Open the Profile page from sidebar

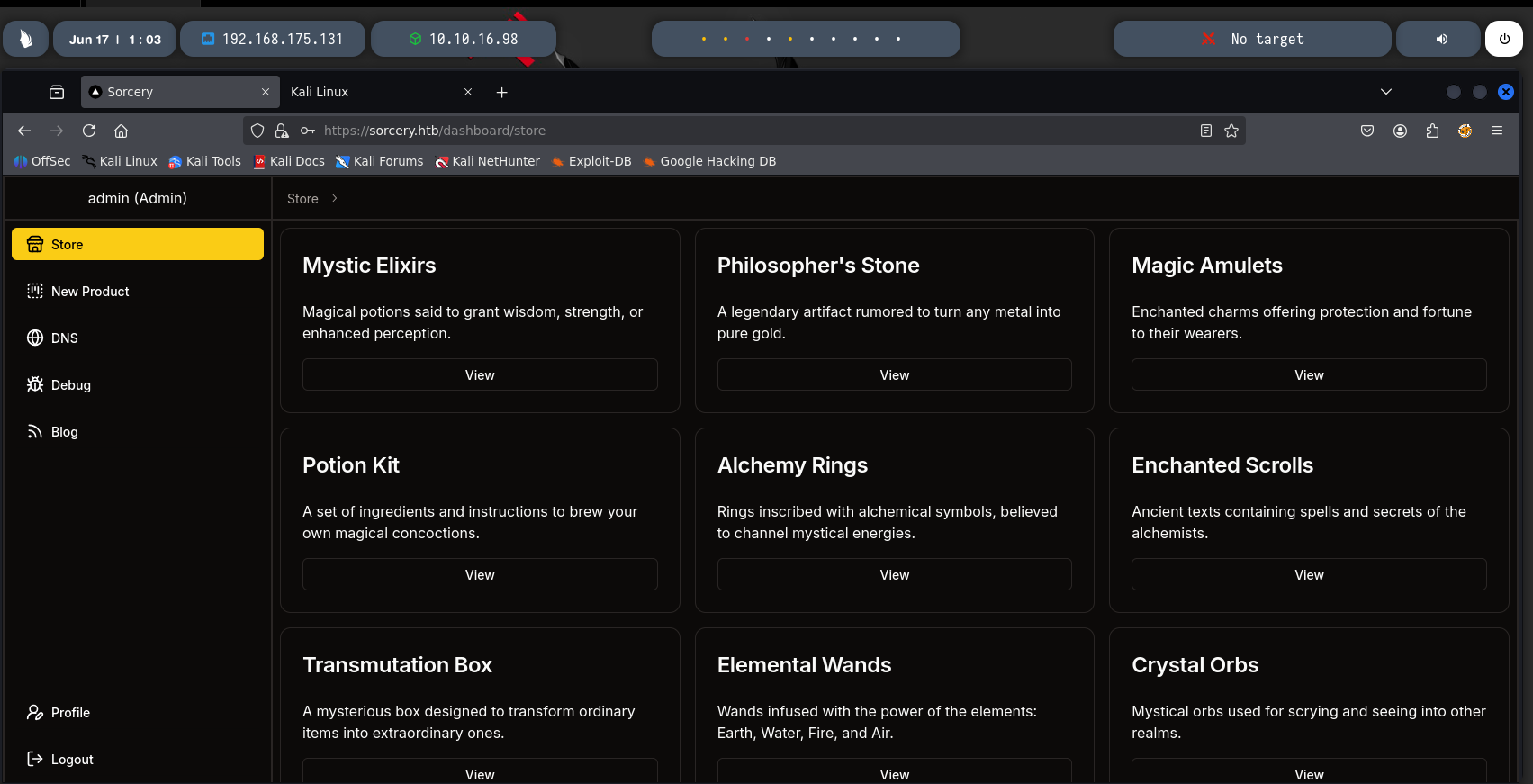[70, 713]
